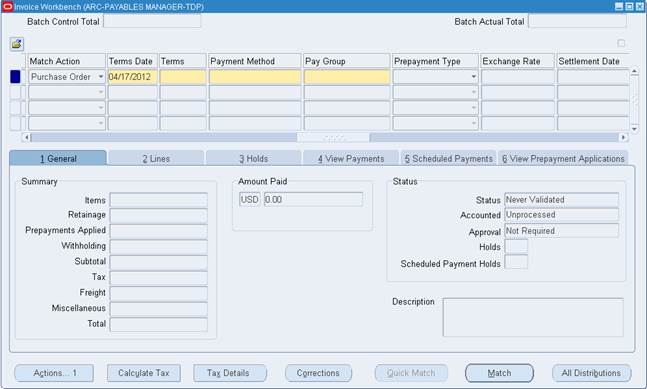Image resolution: width=647 pixels, height=389 pixels.
Task: Click the Accounted field reading Unprocessed
Action: point(561,215)
